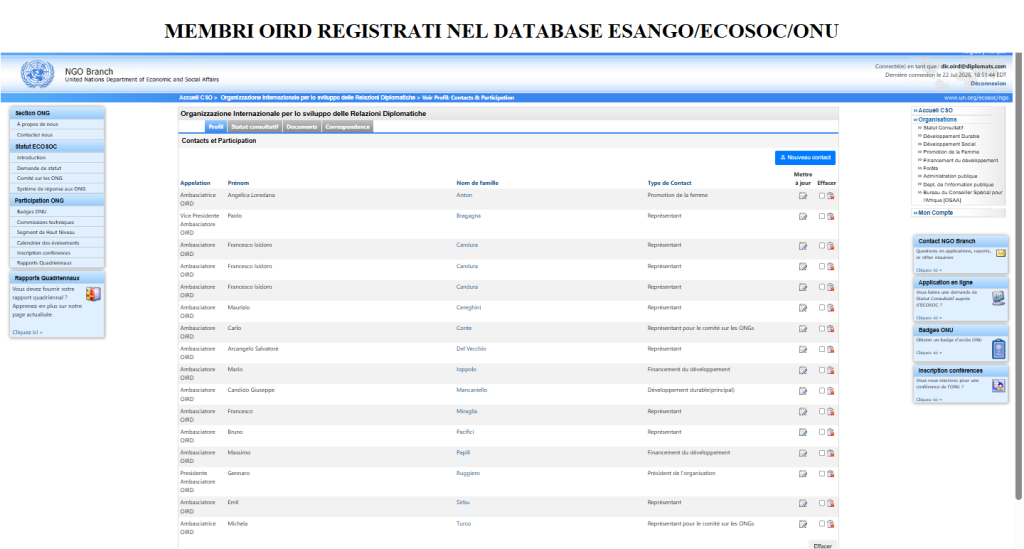The height and width of the screenshot is (549, 1024).
Task: Click envelope icon in Contact NGO Branch box
Action: pyautogui.click(x=1000, y=253)
